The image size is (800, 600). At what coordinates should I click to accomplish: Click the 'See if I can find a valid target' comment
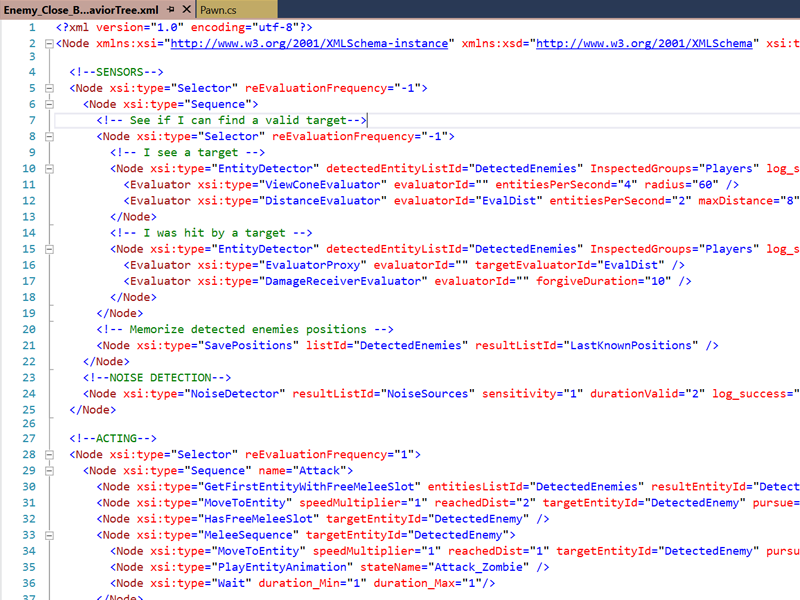click(x=232, y=120)
